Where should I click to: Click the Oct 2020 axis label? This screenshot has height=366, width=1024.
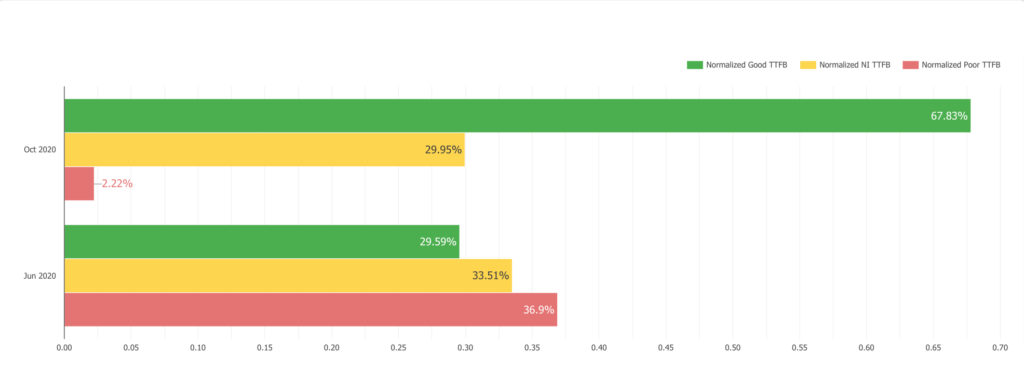pos(40,150)
